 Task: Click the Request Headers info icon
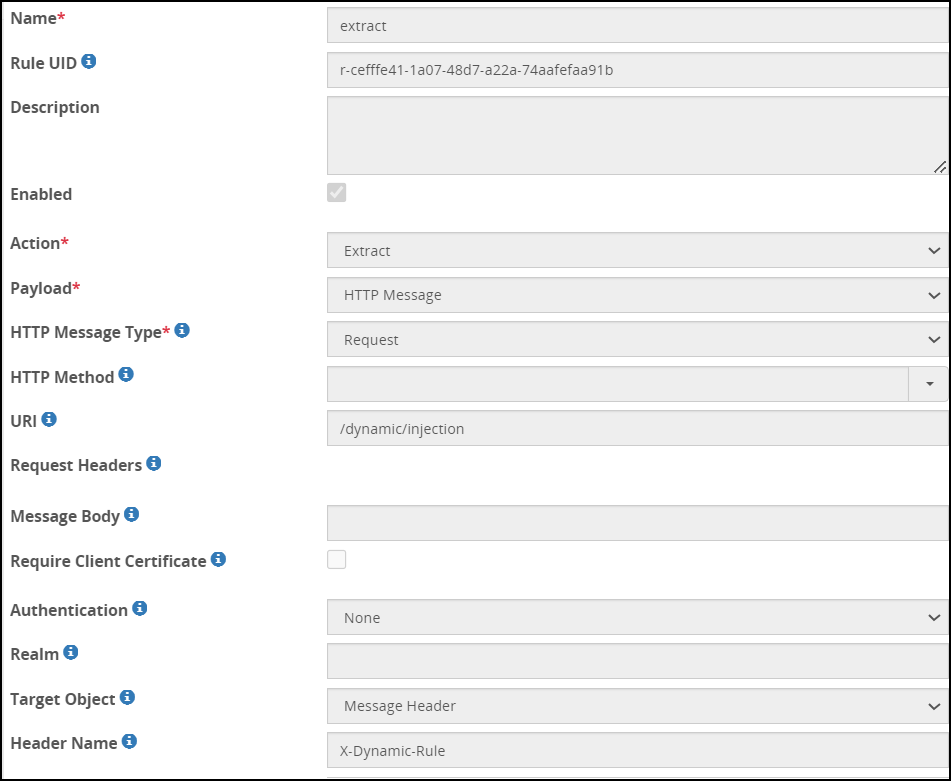(154, 463)
